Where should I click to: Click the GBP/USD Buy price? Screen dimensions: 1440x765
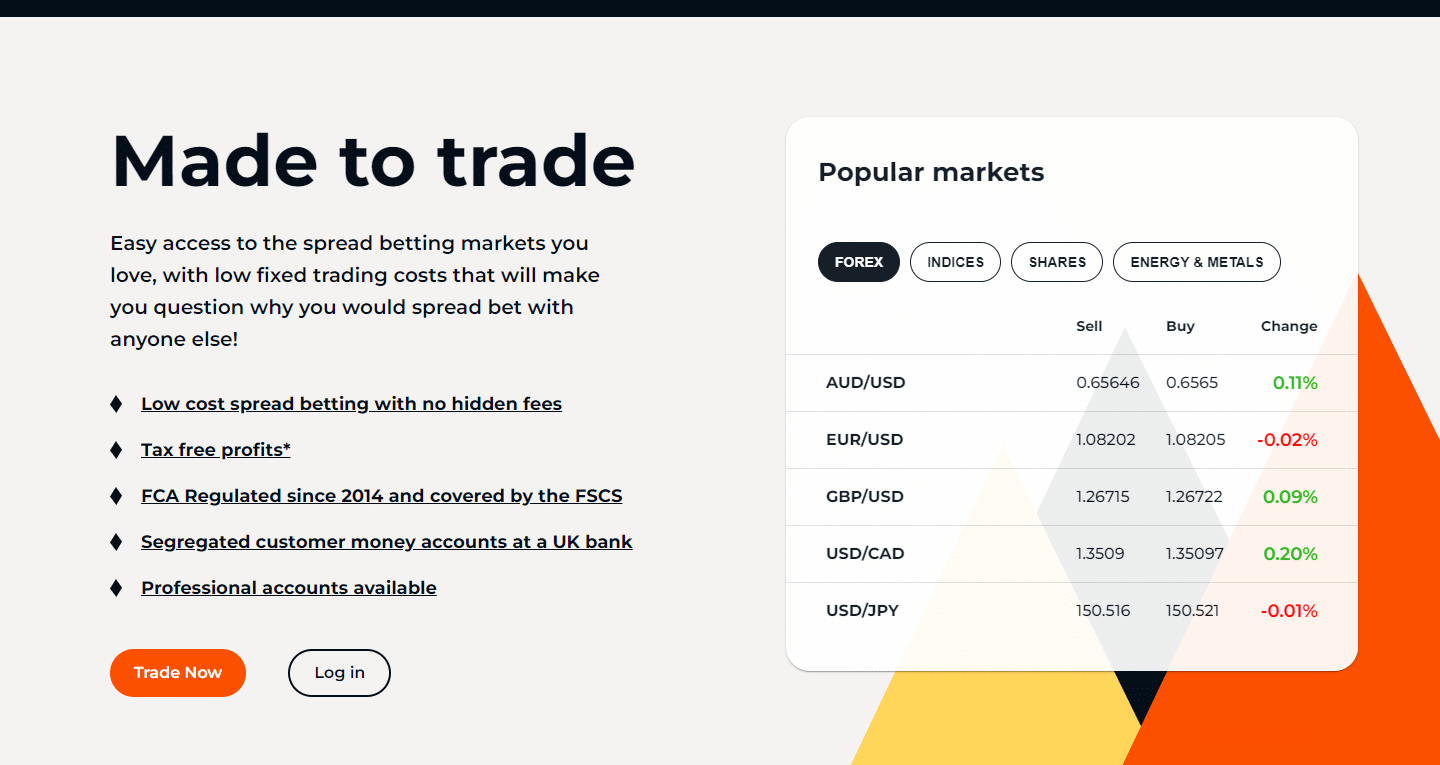1193,496
